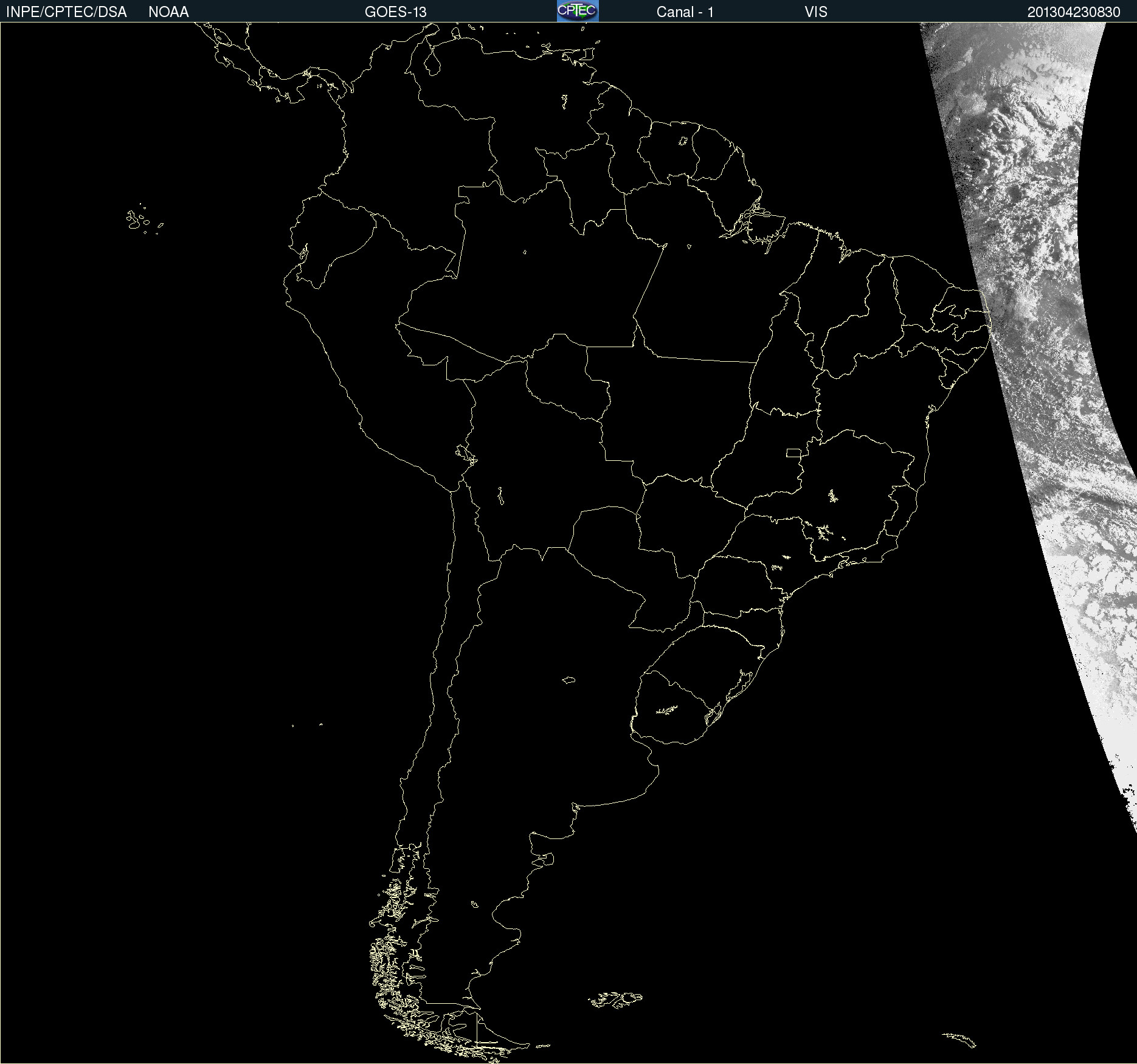The width and height of the screenshot is (1137, 1064).
Task: Select the INPE/CPTEC/DSA header text
Action: coord(66,12)
